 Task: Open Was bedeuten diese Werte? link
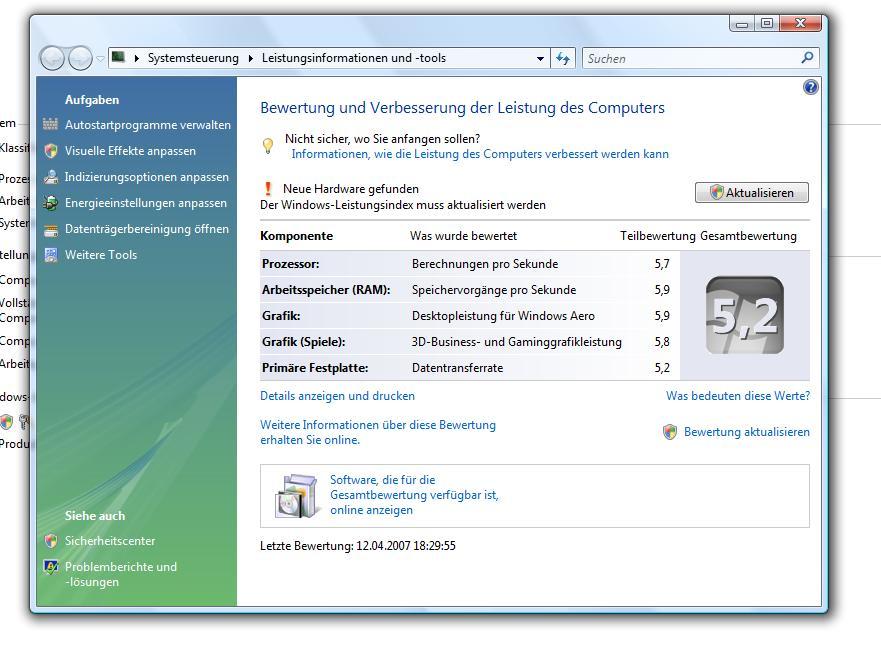point(738,396)
